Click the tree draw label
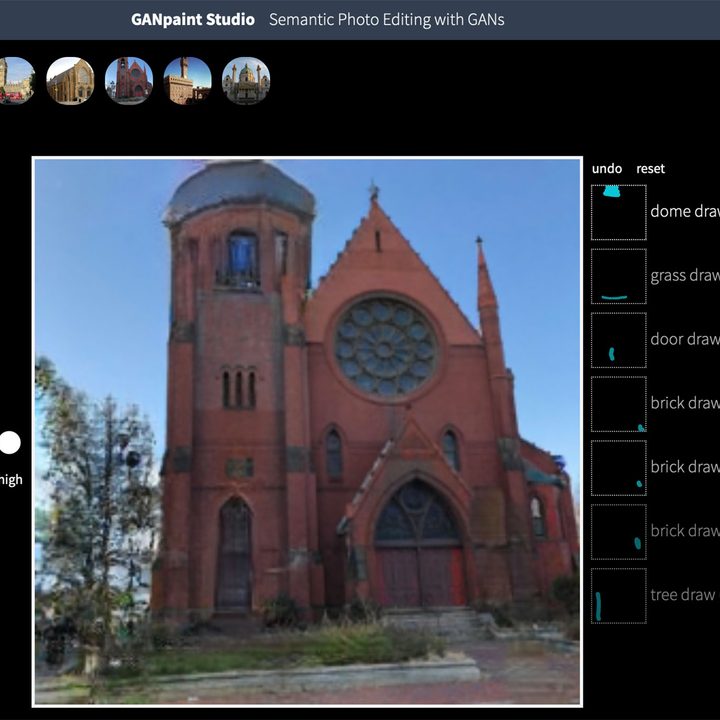720x720 pixels. 683,595
